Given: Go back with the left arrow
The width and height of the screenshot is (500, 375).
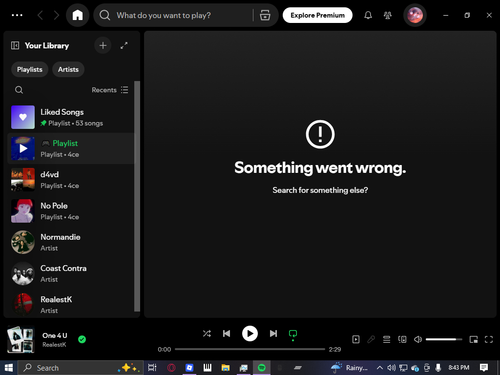Looking at the screenshot, I should pyautogui.click(x=40, y=15).
